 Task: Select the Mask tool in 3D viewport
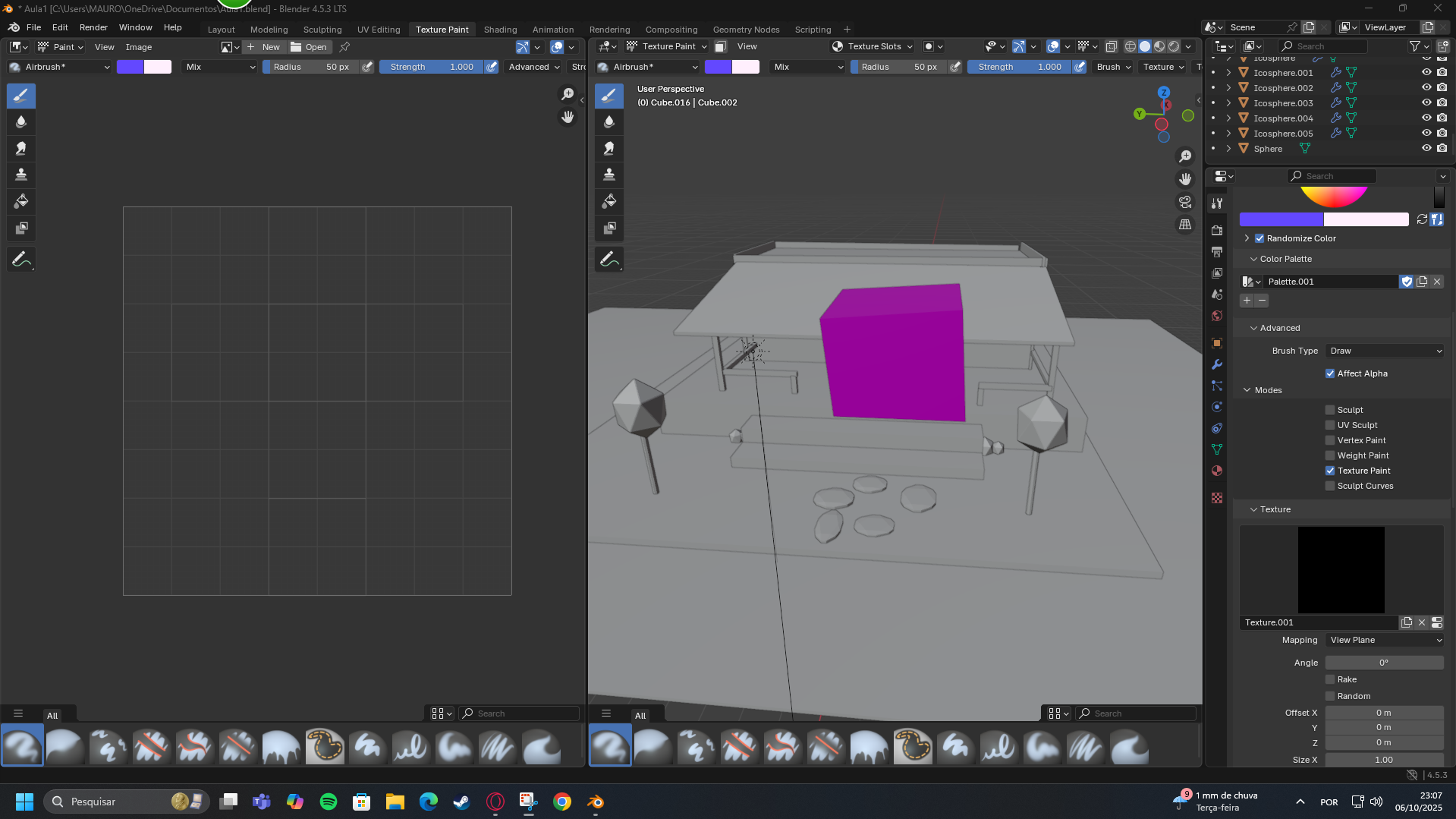pos(609,228)
